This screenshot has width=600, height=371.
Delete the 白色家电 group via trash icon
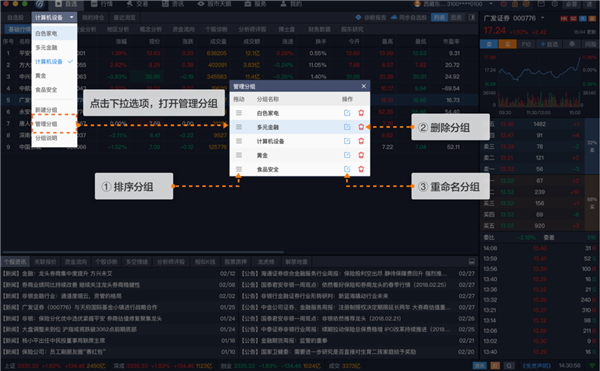tap(361, 113)
